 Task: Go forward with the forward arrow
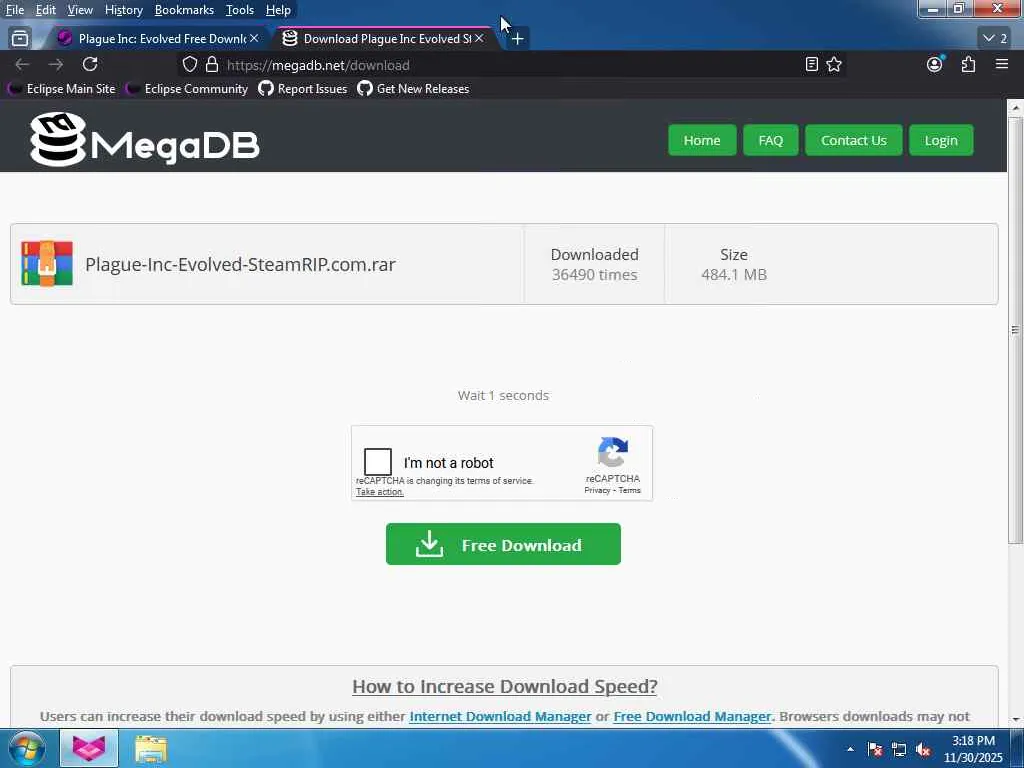pos(56,65)
